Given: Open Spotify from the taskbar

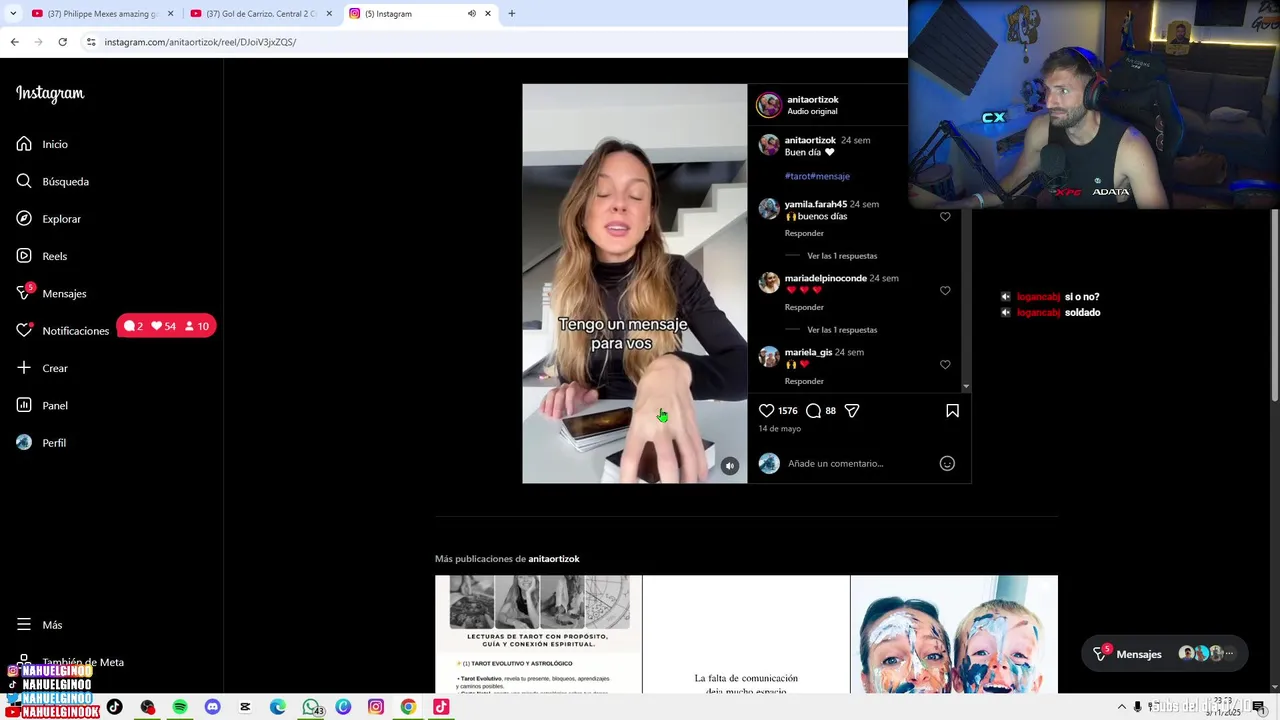Looking at the screenshot, I should [180, 707].
